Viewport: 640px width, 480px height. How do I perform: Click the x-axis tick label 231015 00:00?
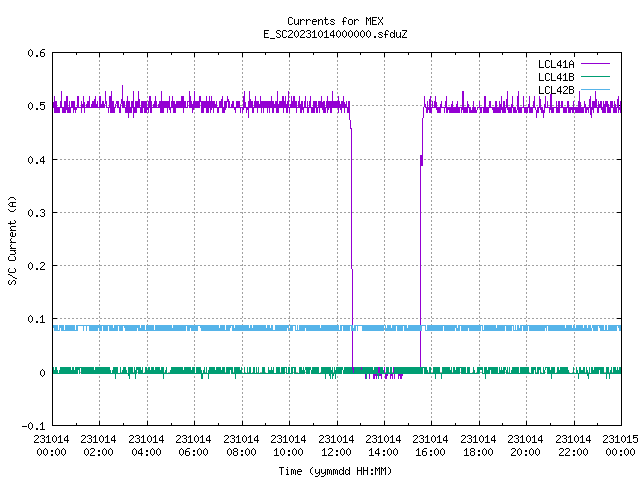coord(620,446)
